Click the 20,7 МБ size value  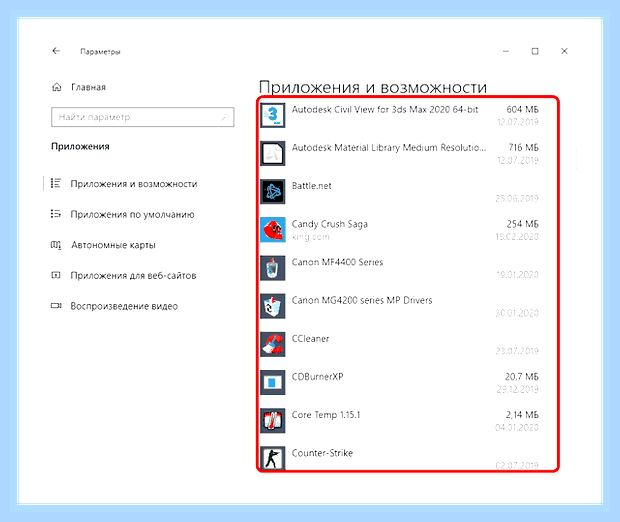pos(522,377)
